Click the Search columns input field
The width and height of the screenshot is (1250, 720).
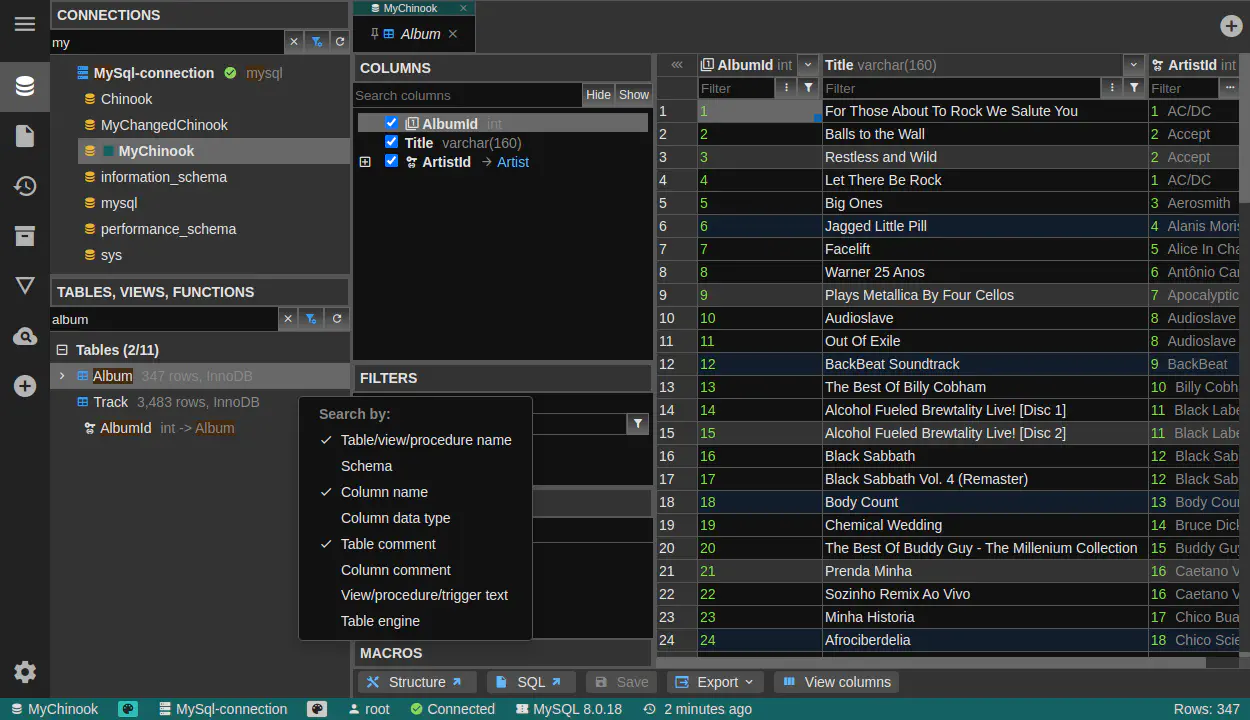click(468, 95)
